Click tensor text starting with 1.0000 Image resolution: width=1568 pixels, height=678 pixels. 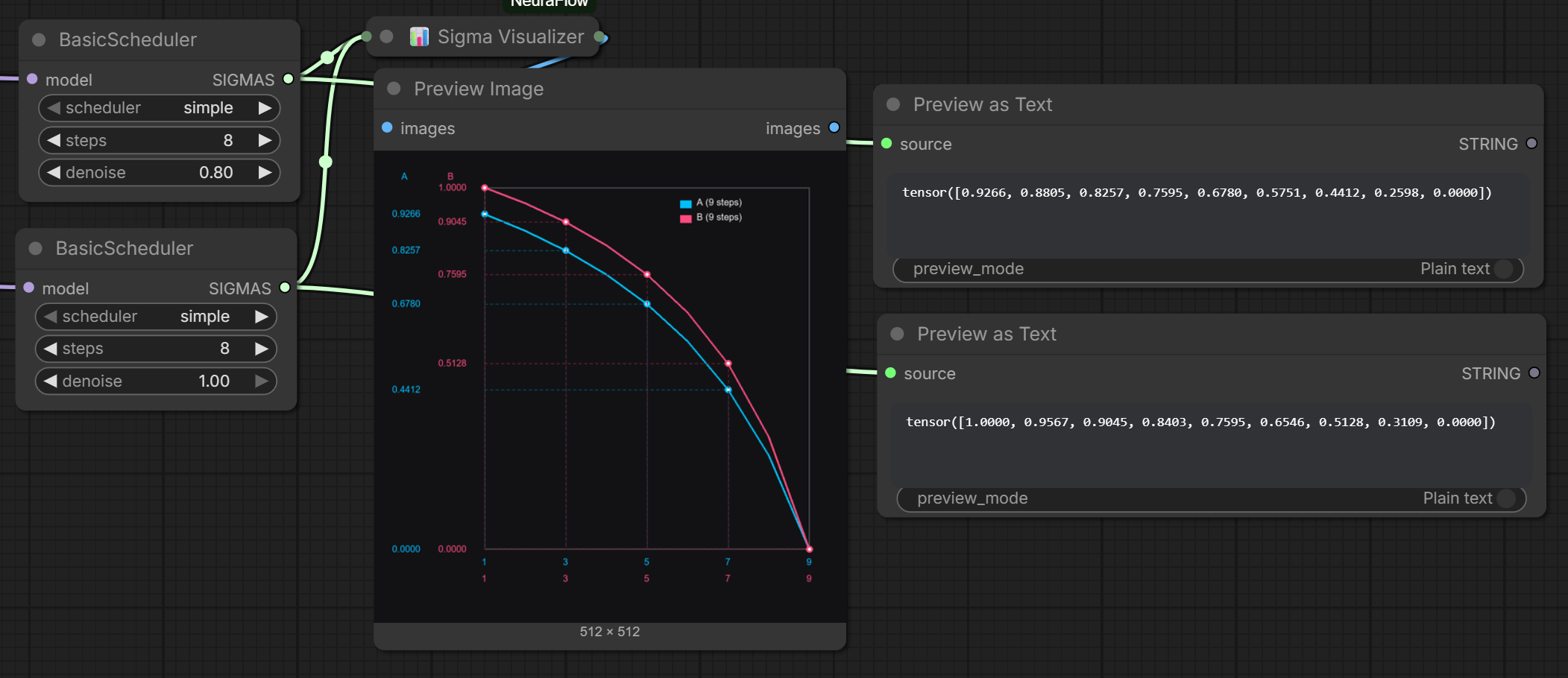pos(1200,422)
